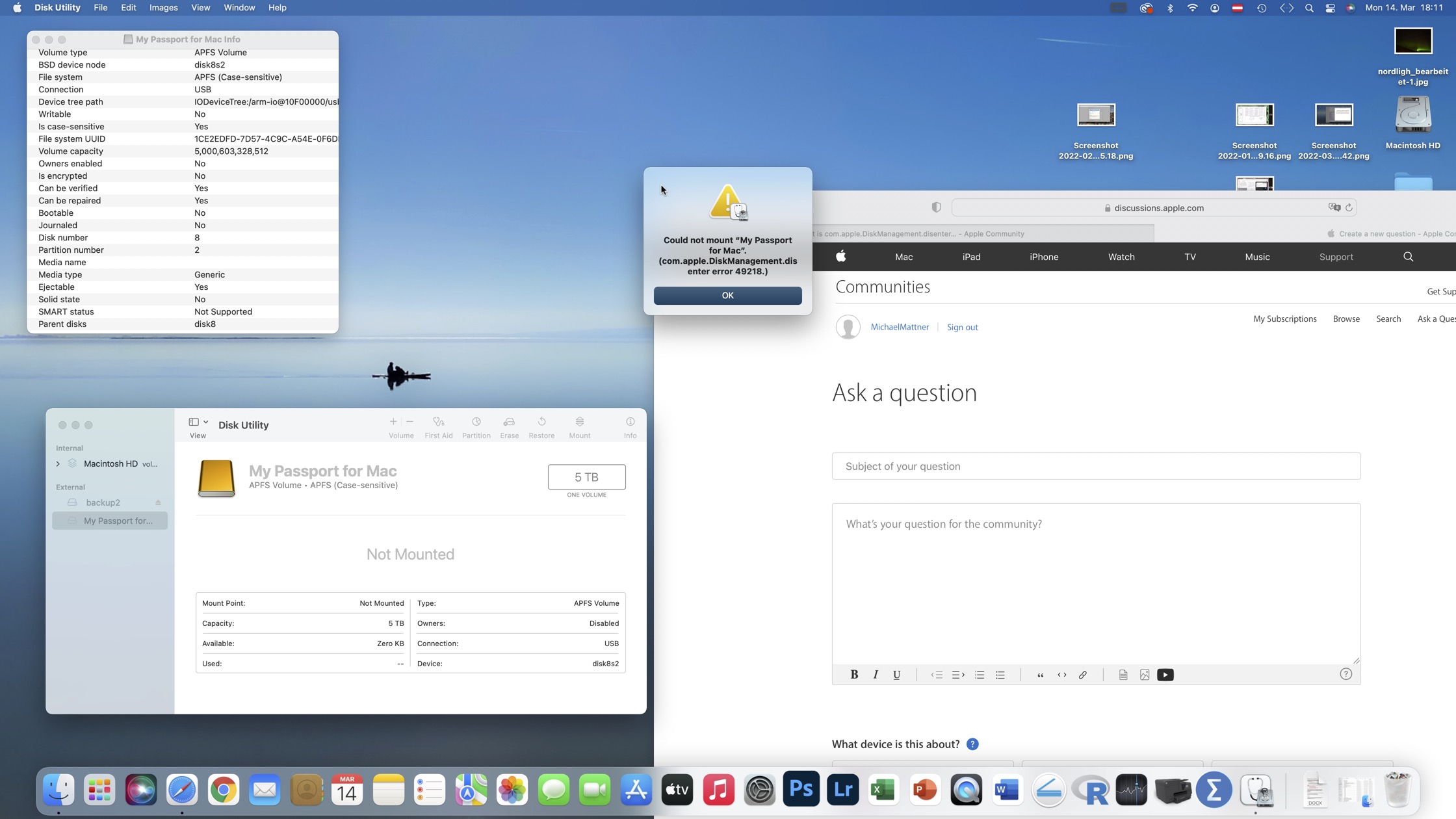Toggle underline formatting in the editor

pyautogui.click(x=896, y=675)
